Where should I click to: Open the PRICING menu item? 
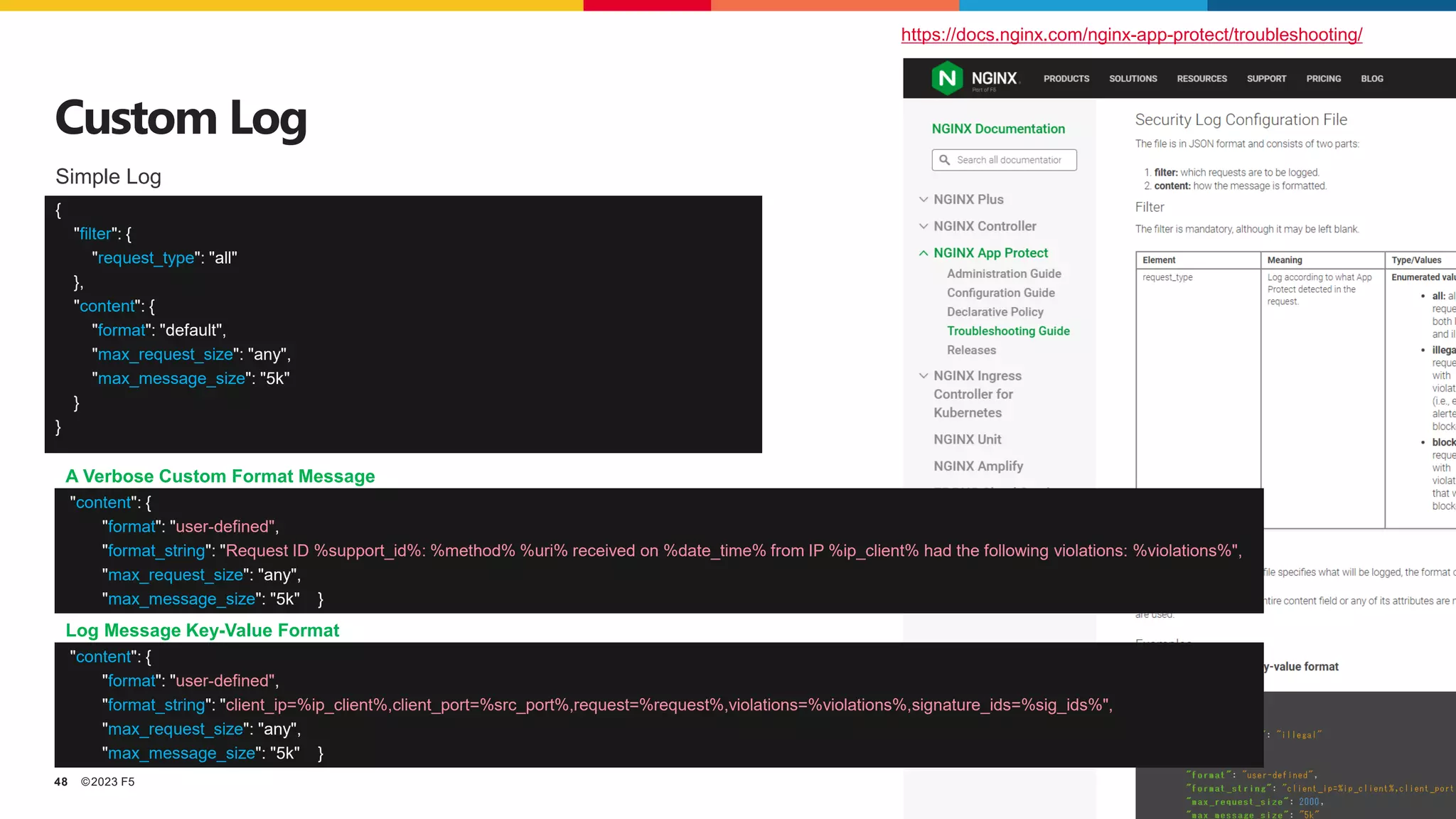tap(1323, 79)
